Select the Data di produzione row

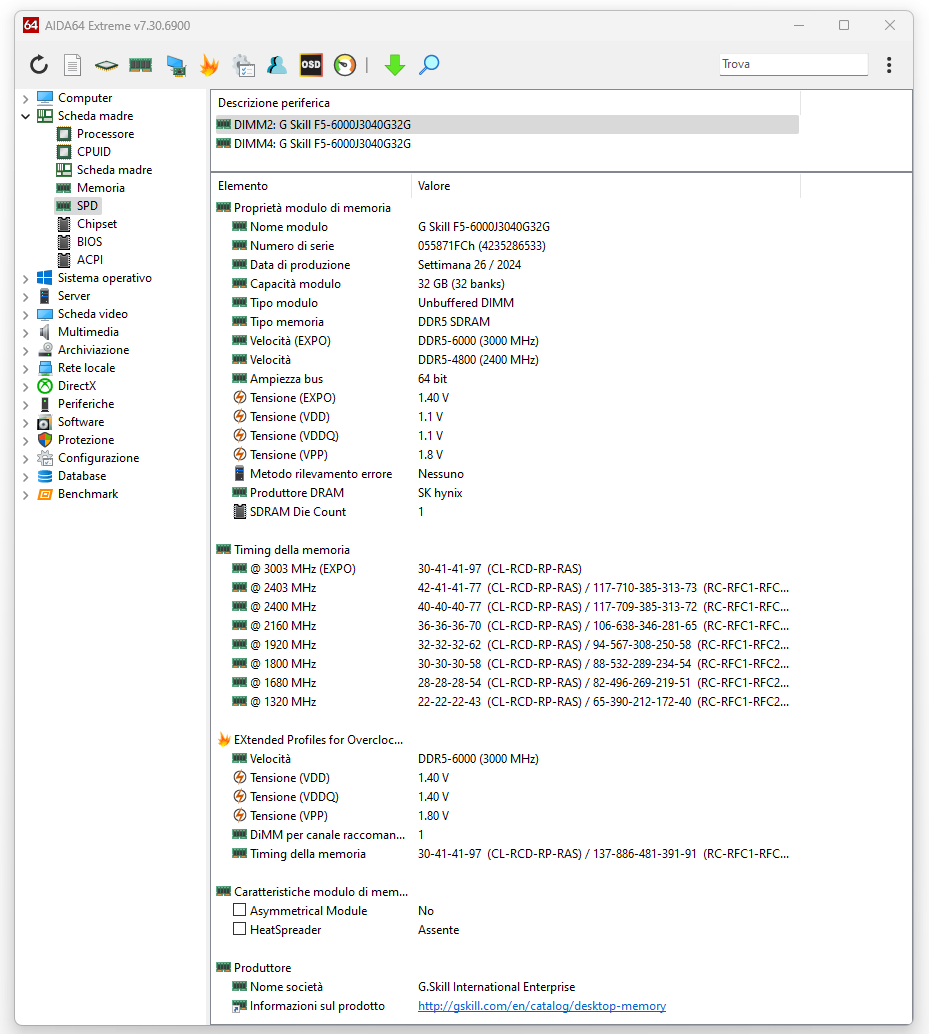point(506,265)
